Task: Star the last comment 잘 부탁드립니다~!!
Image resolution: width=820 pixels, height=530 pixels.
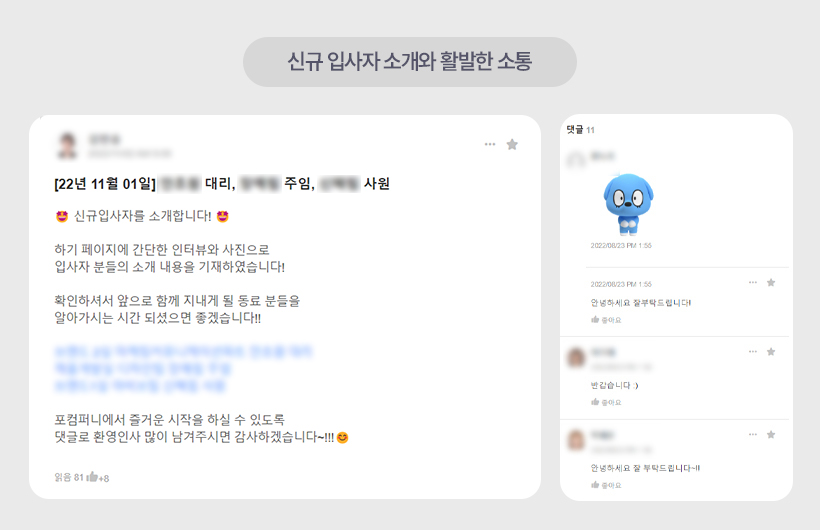Action: [x=771, y=434]
